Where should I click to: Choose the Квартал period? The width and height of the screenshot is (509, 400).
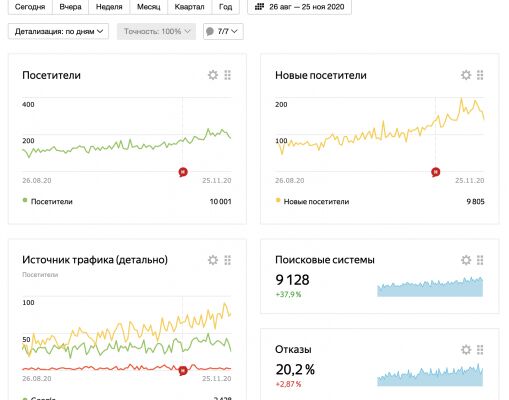[x=189, y=7]
